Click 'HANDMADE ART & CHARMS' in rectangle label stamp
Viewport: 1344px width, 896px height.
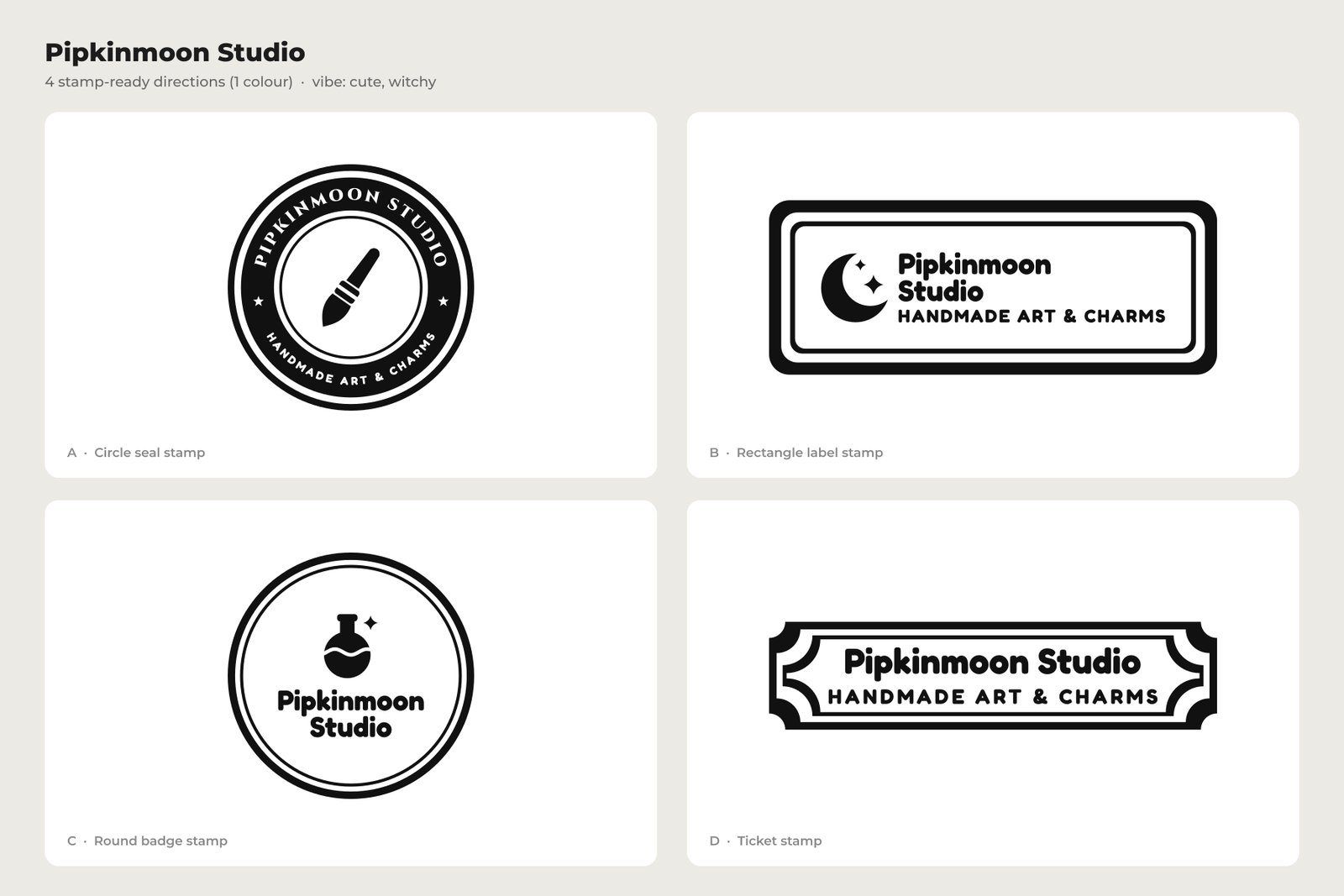coord(1032,317)
